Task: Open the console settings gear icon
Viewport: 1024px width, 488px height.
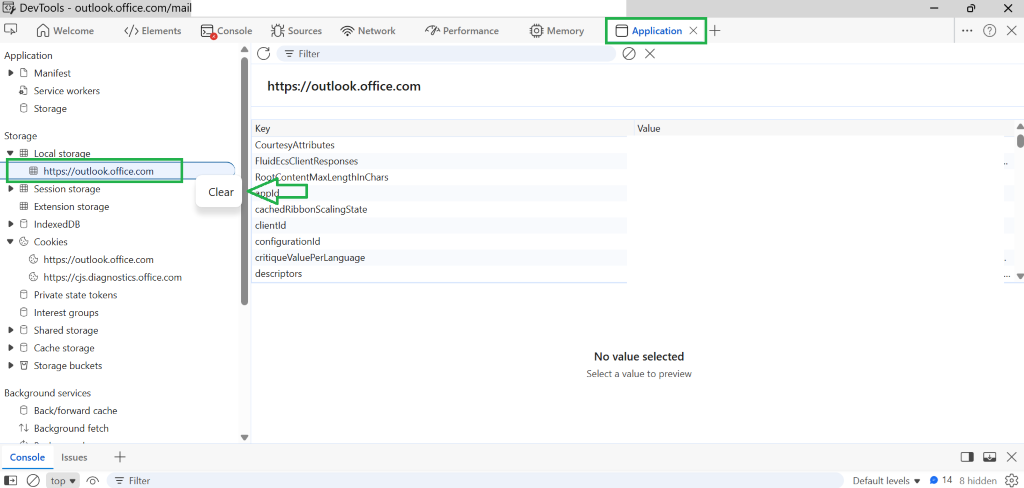Action: [1012, 481]
